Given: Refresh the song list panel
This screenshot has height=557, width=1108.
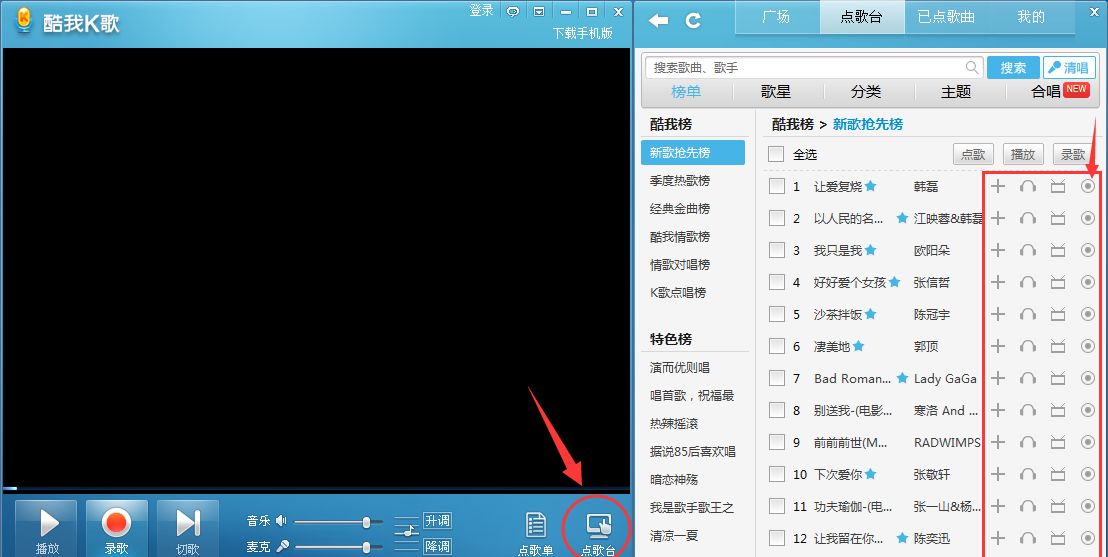Looking at the screenshot, I should pos(692,20).
